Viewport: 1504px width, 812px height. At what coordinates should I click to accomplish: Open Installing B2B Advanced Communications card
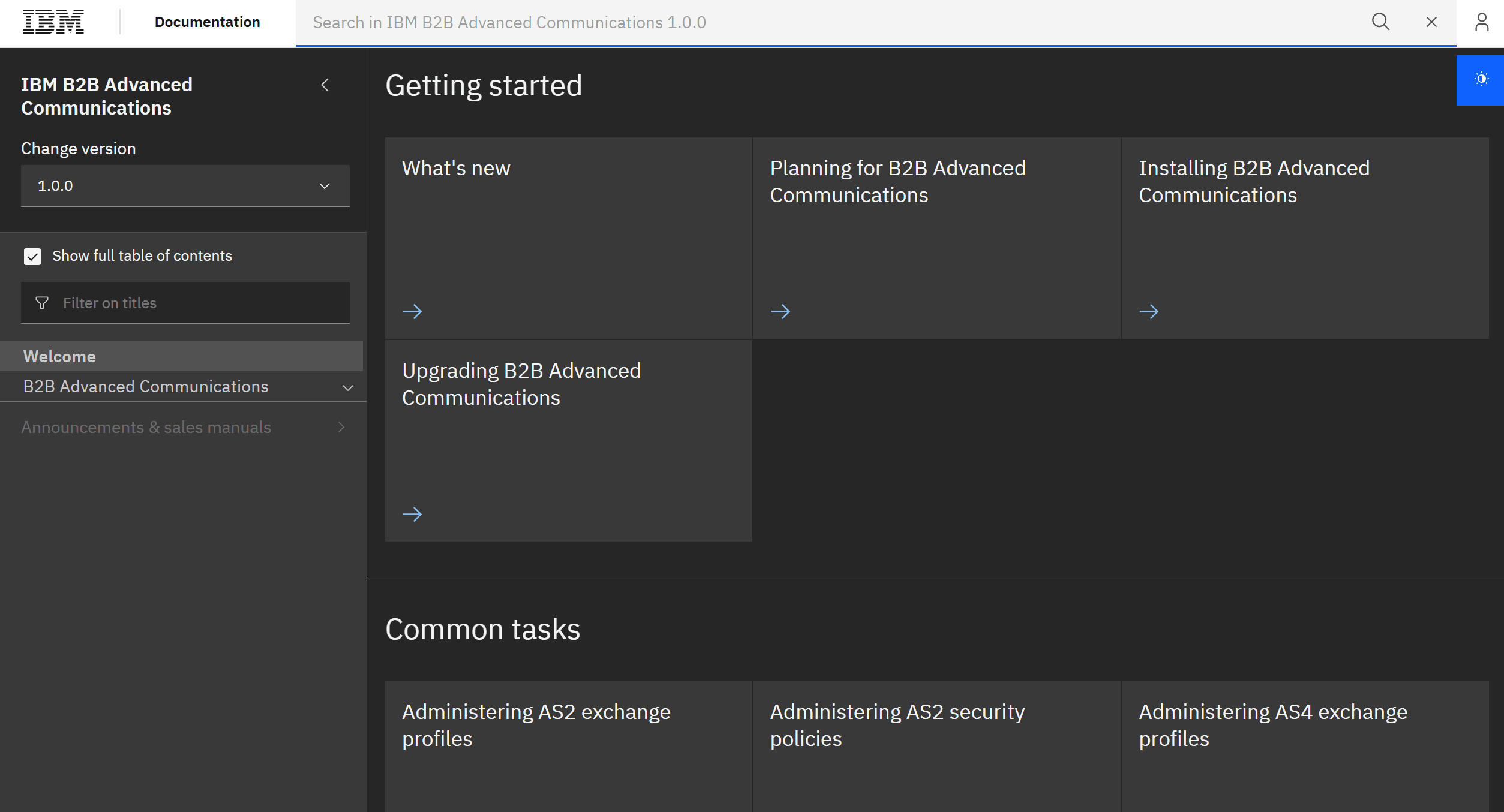1305,238
